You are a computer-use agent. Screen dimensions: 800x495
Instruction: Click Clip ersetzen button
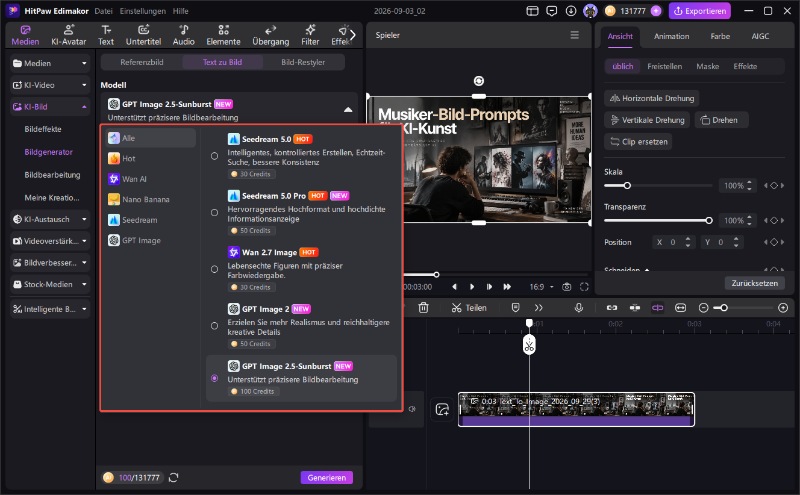[638, 142]
